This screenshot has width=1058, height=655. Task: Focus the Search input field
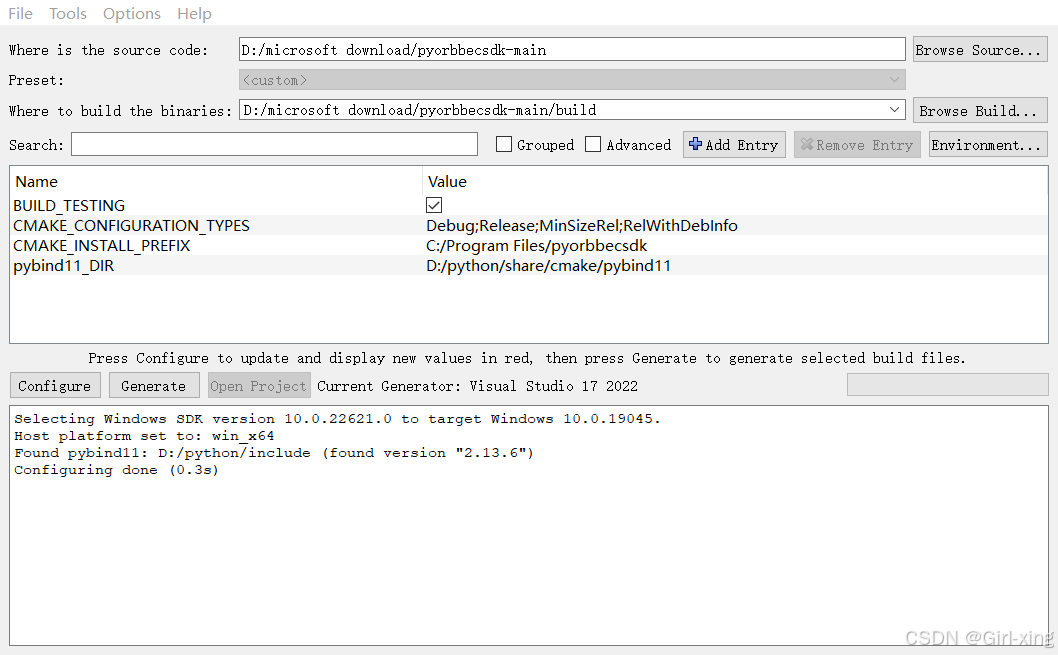point(274,144)
